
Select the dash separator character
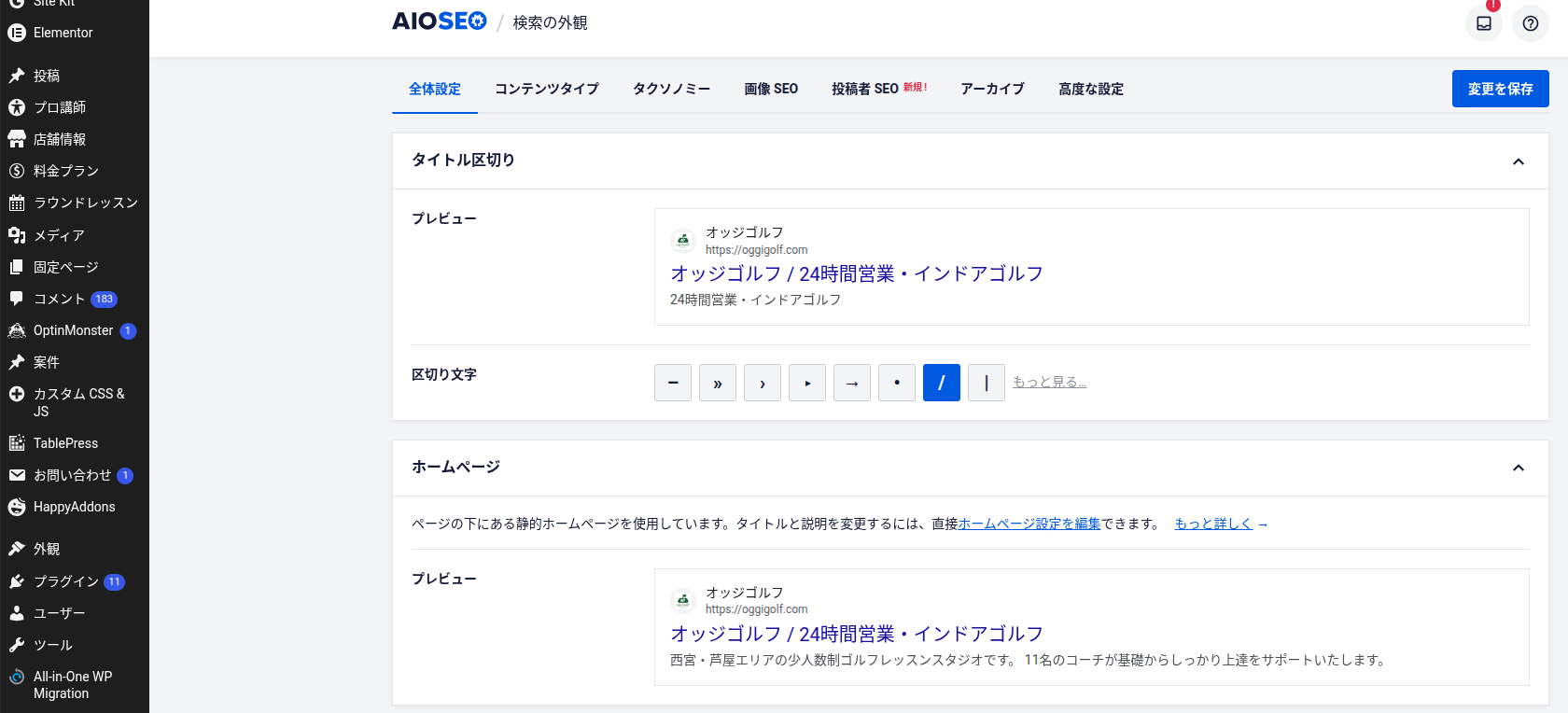click(x=673, y=383)
